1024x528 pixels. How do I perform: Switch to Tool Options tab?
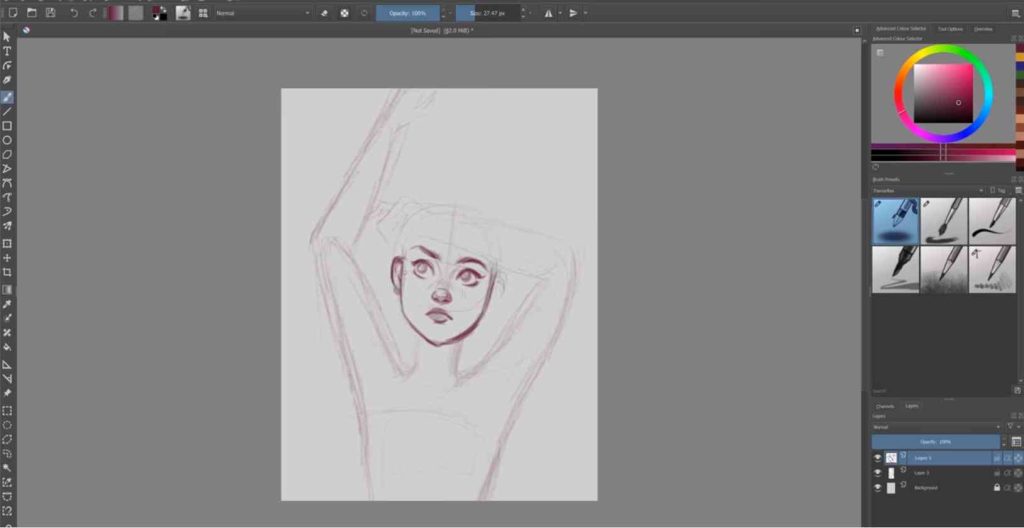pyautogui.click(x=950, y=29)
